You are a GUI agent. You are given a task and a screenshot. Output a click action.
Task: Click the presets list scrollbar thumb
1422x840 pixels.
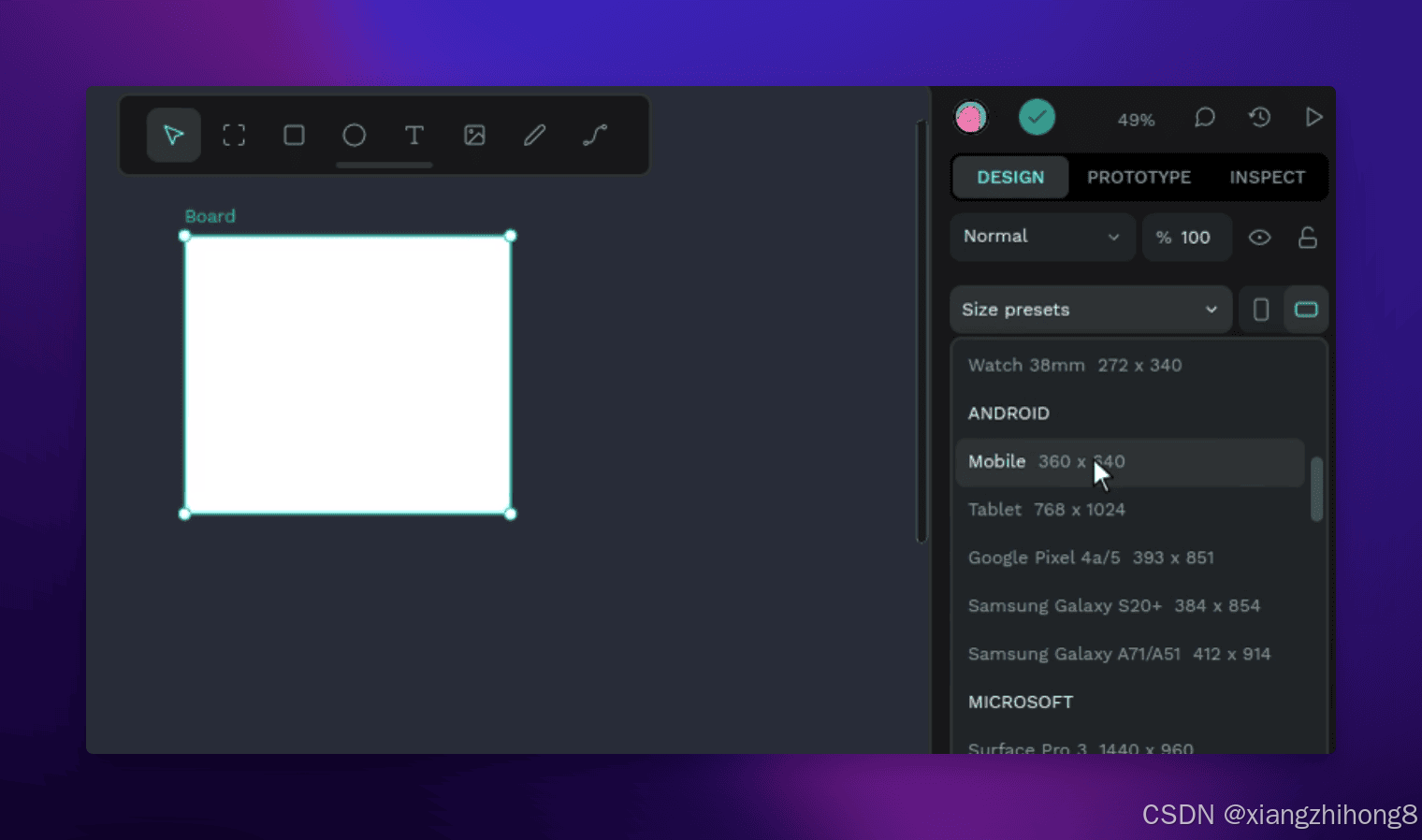click(x=1316, y=489)
